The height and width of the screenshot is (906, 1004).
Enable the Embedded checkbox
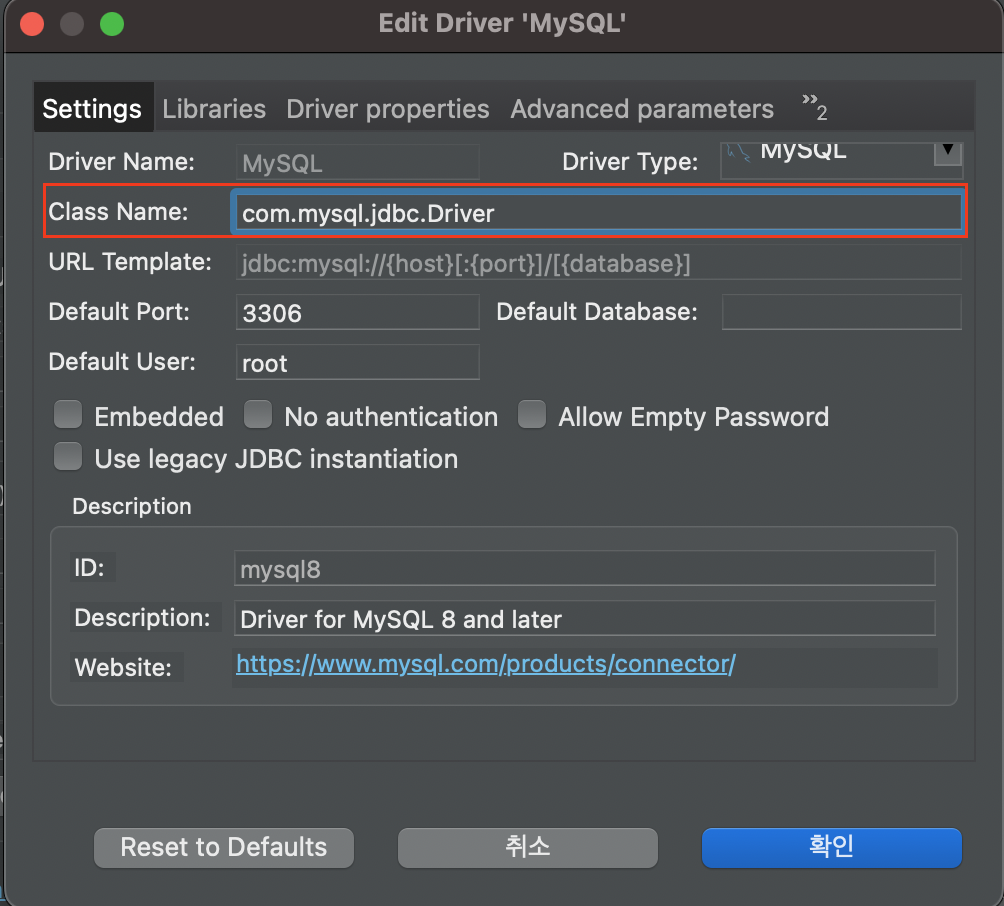click(x=68, y=414)
